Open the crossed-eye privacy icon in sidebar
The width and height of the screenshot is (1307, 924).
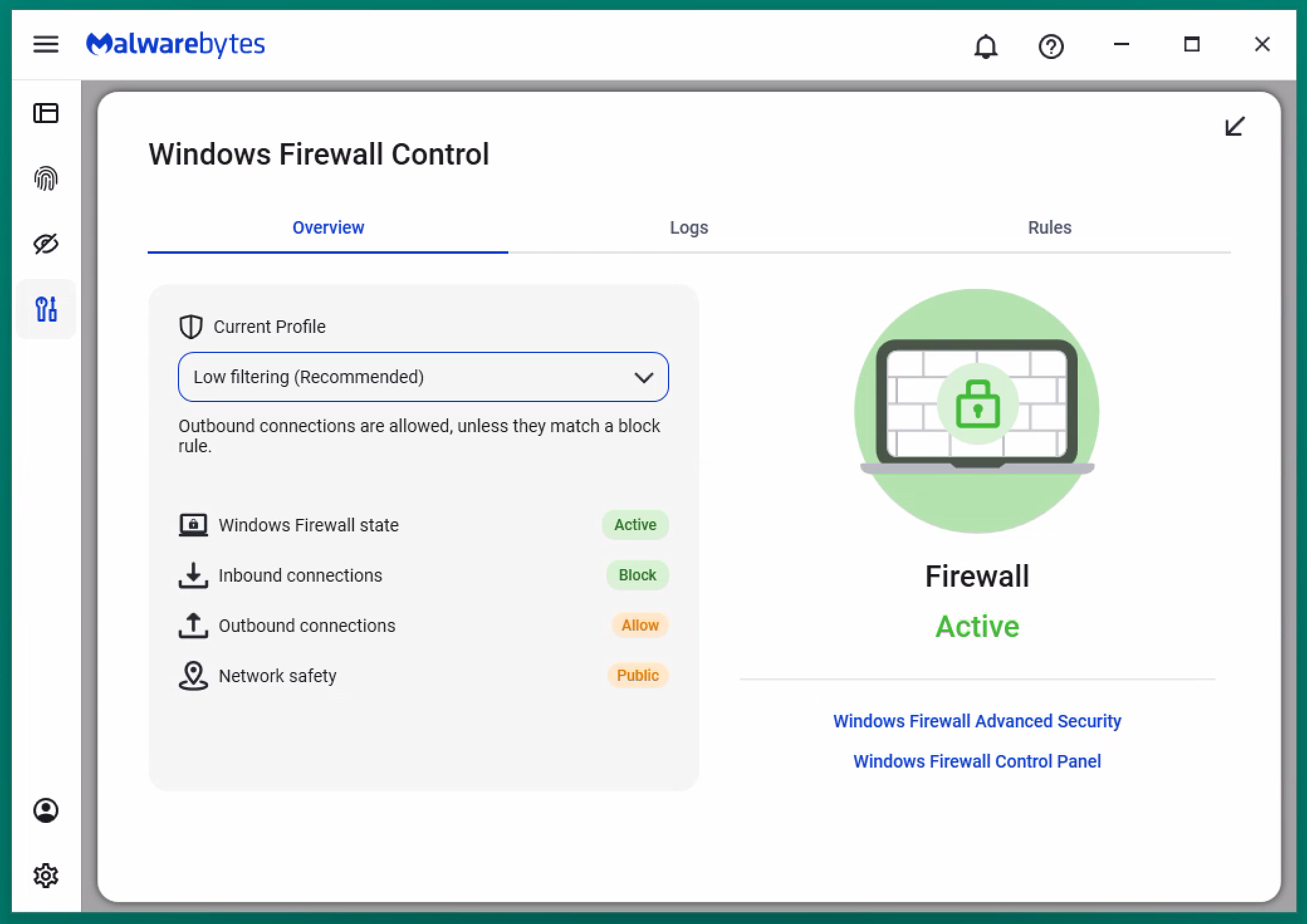(x=46, y=244)
